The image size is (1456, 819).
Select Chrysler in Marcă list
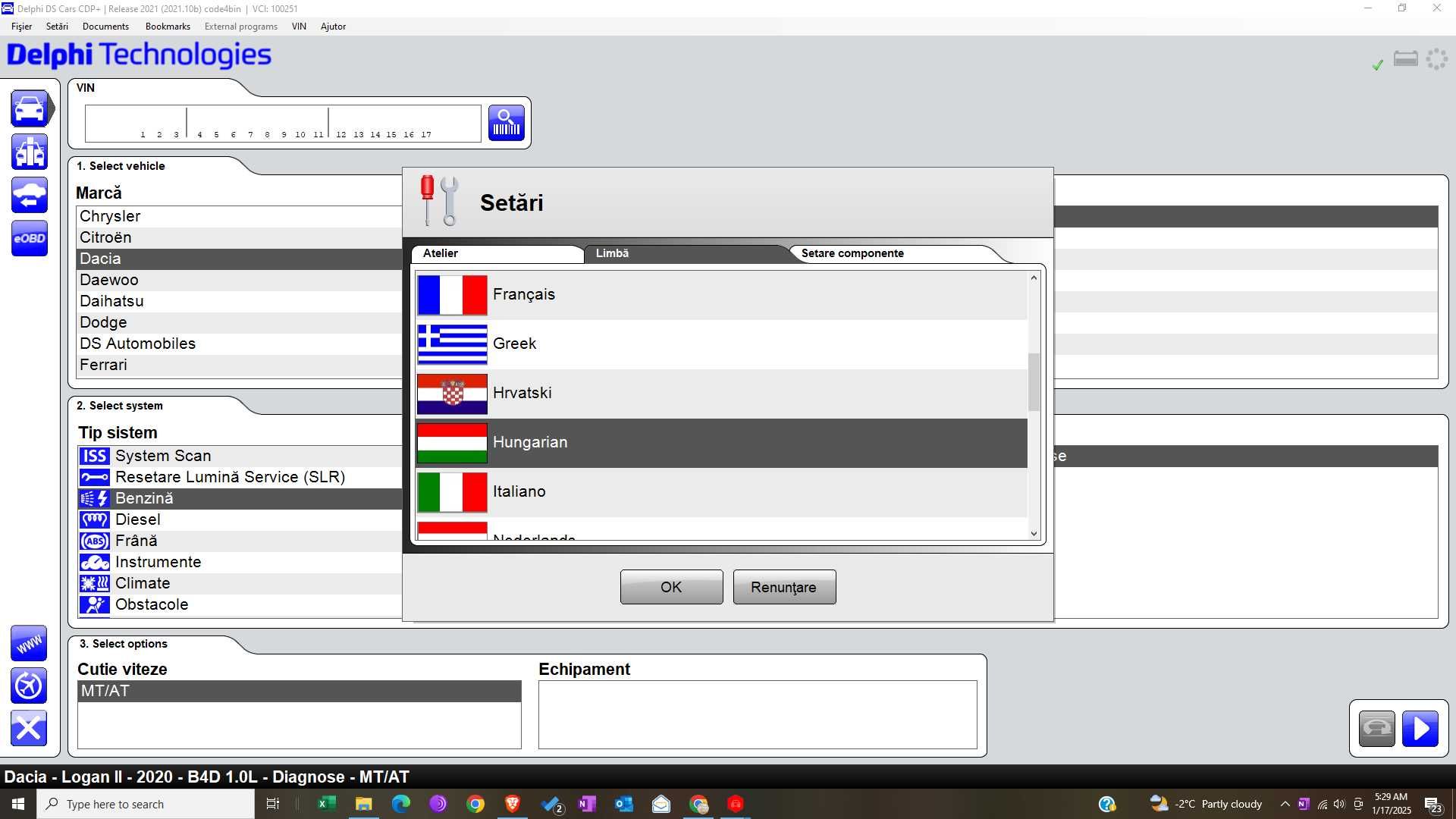tap(239, 216)
